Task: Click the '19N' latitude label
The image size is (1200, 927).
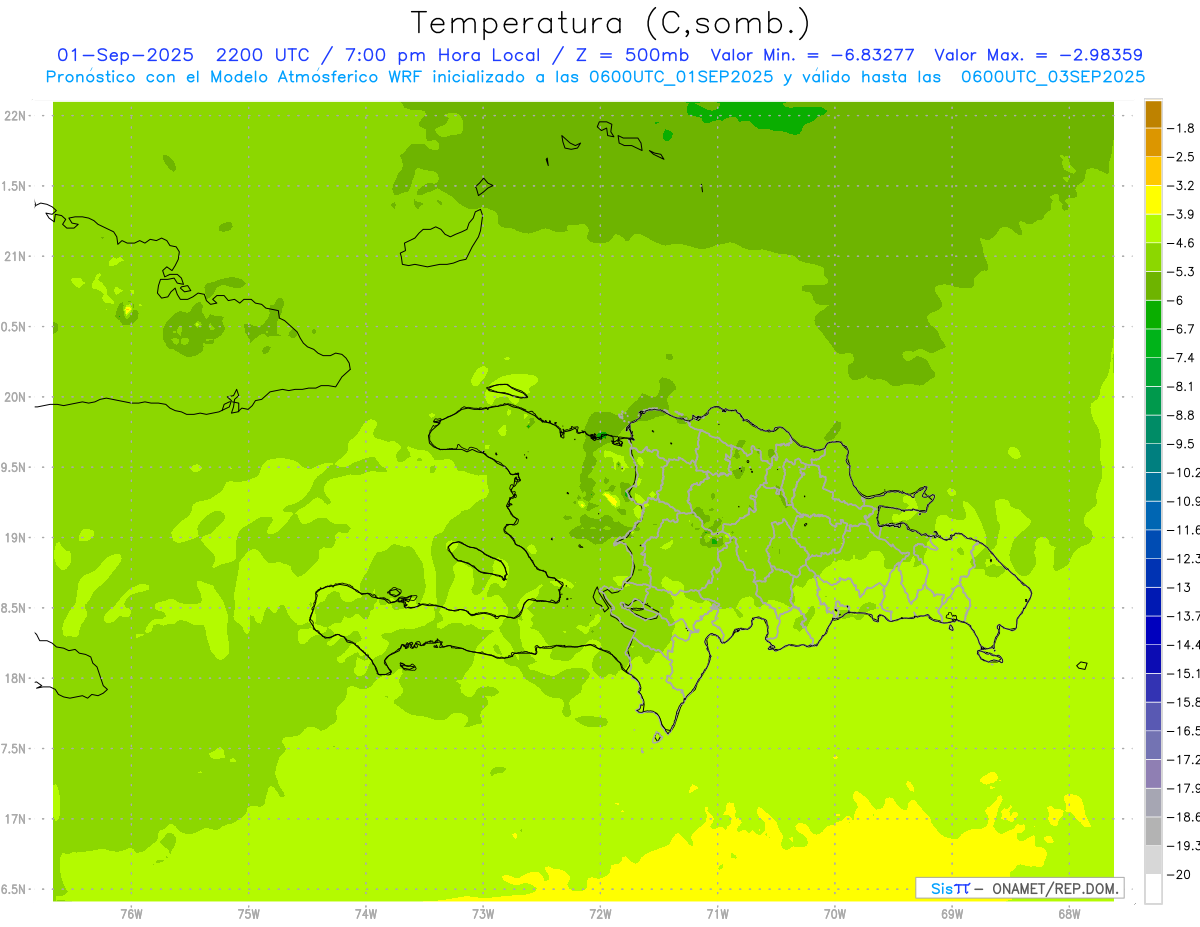Action: [x=15, y=538]
